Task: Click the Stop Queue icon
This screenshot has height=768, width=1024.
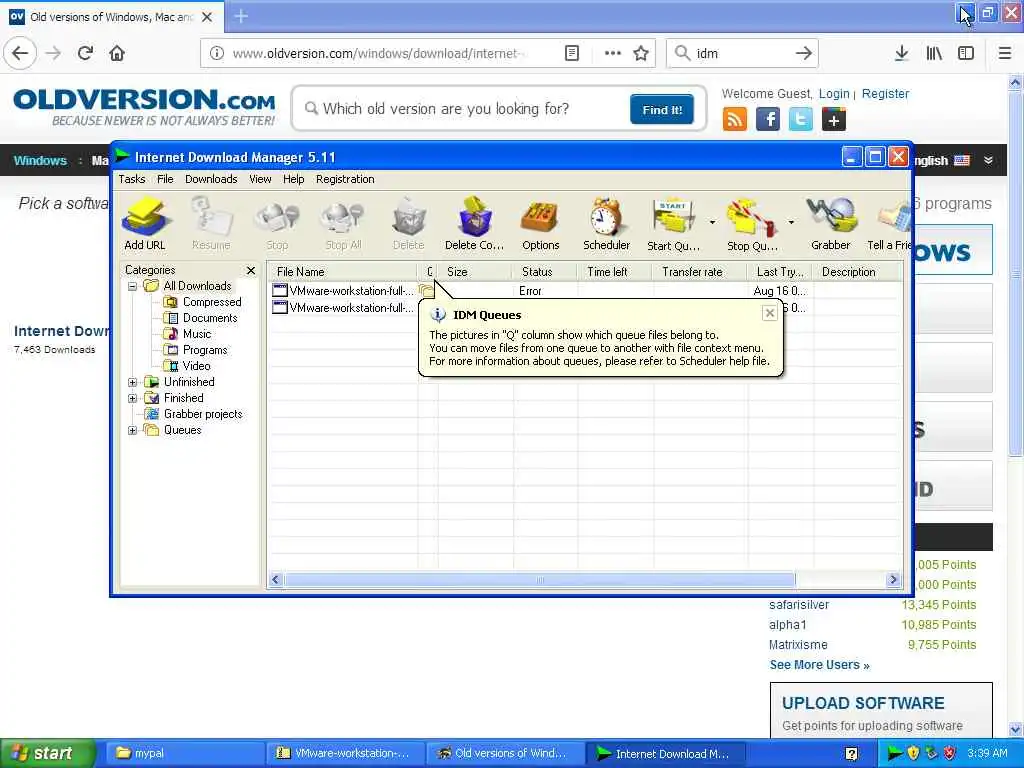Action: coord(752,224)
